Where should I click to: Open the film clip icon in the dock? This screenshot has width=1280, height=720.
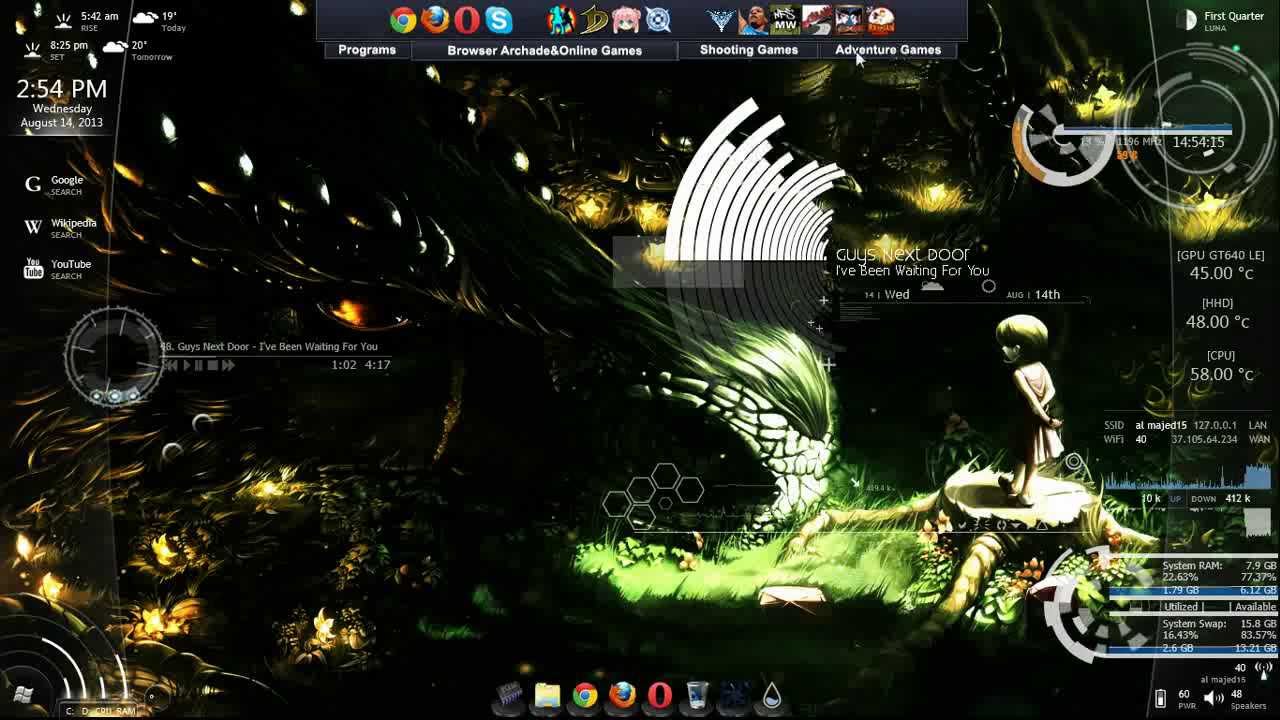point(510,694)
